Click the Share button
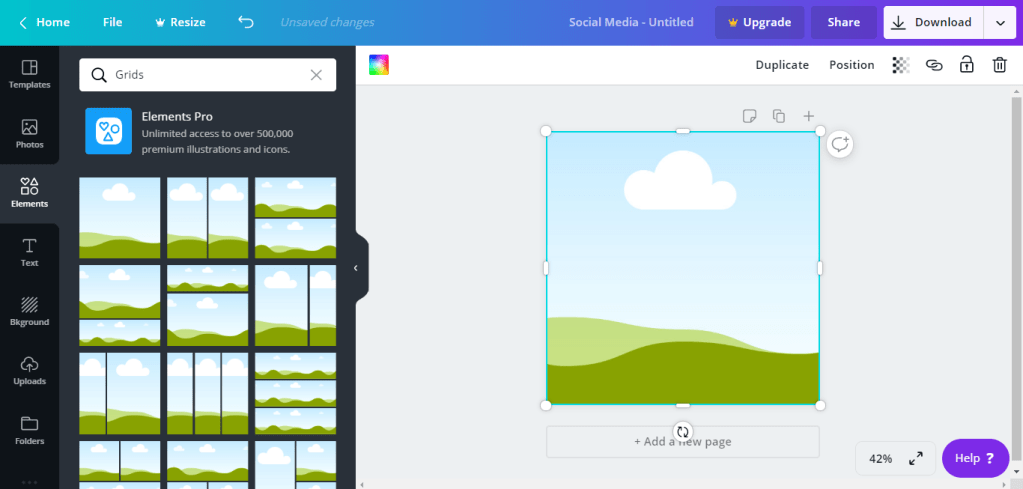This screenshot has height=489, width=1023. tap(843, 22)
